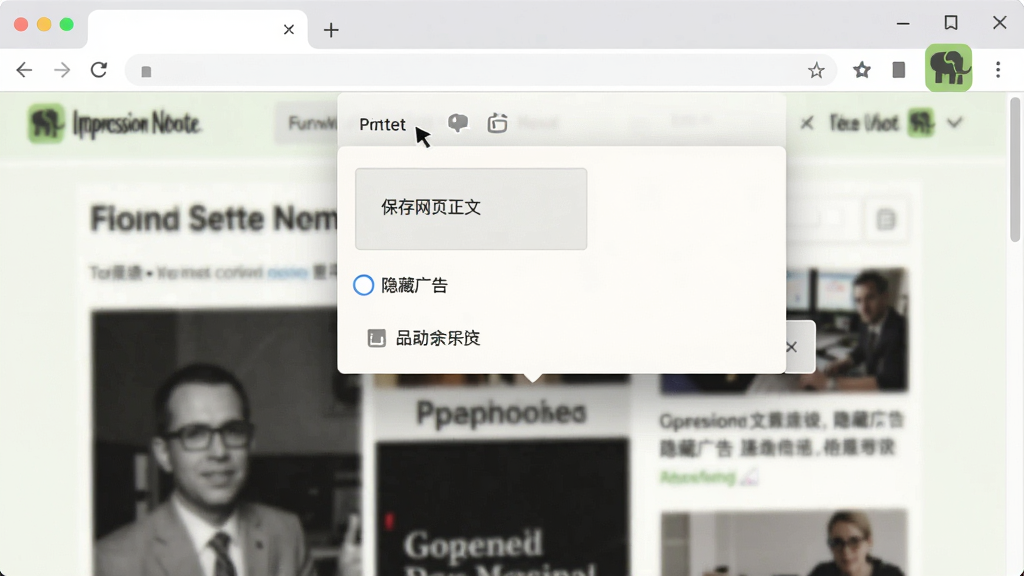Toggle the 隐藏广告 radio button

click(364, 285)
